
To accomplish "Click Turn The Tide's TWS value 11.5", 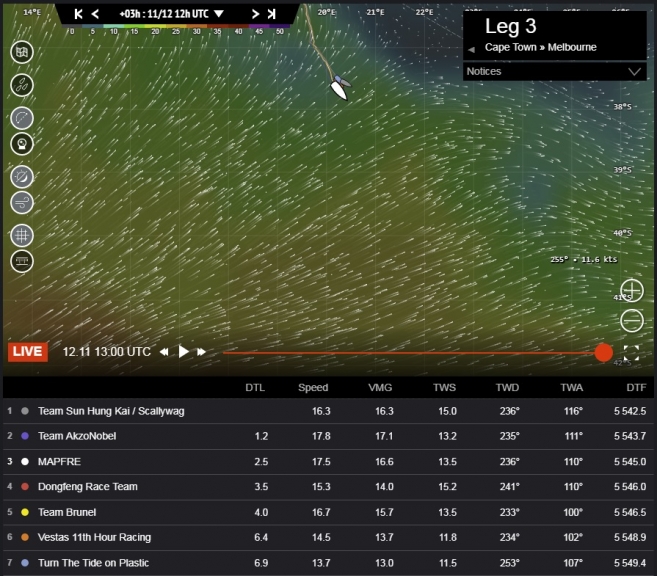I will pyautogui.click(x=447, y=563).
